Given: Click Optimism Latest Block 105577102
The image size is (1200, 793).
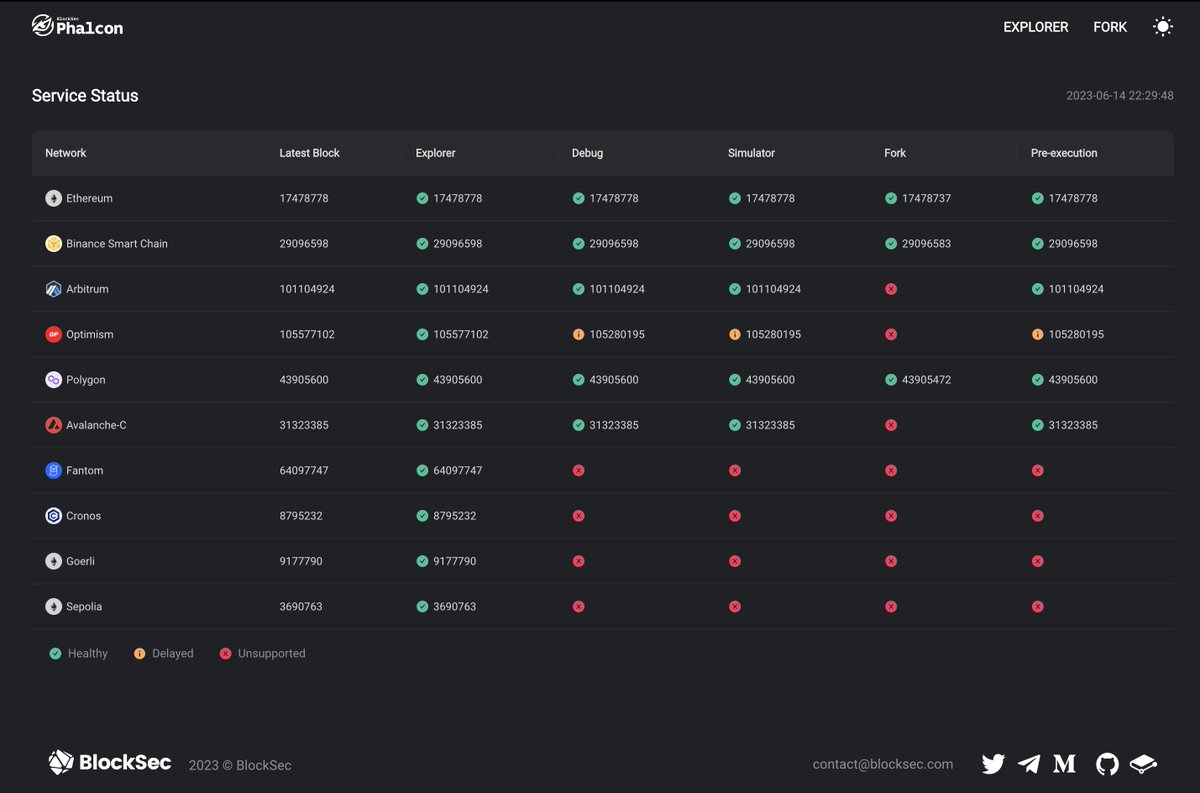Looking at the screenshot, I should click(x=307, y=334).
